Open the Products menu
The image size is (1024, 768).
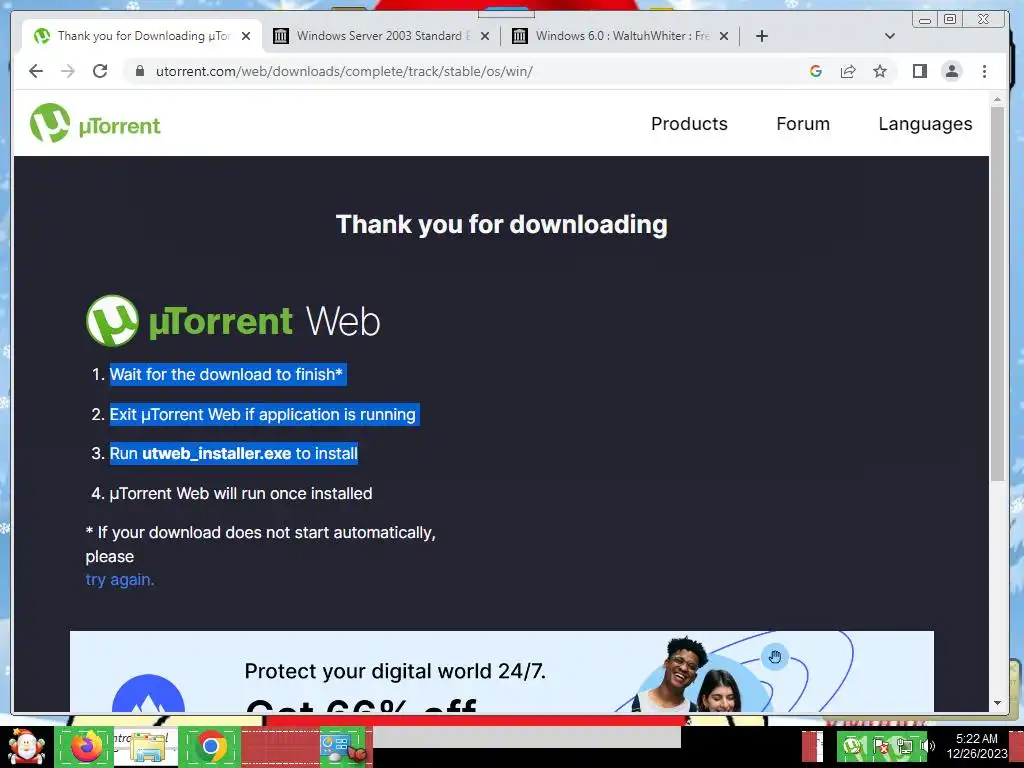[x=689, y=123]
